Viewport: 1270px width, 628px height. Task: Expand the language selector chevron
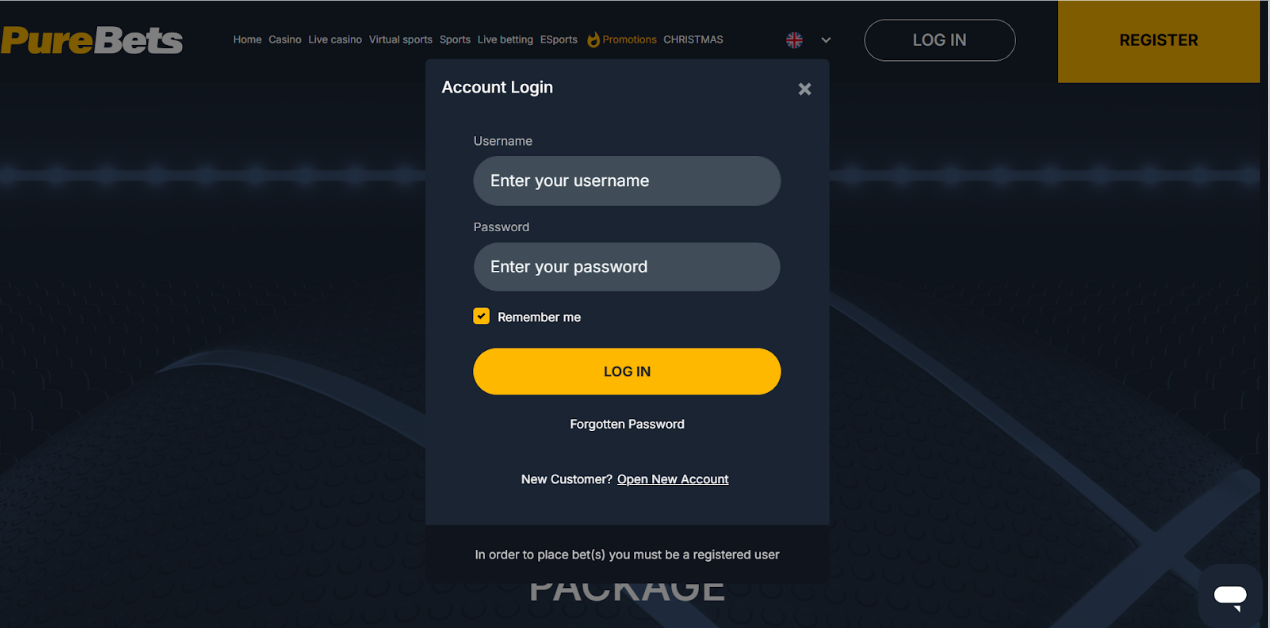[x=825, y=39]
